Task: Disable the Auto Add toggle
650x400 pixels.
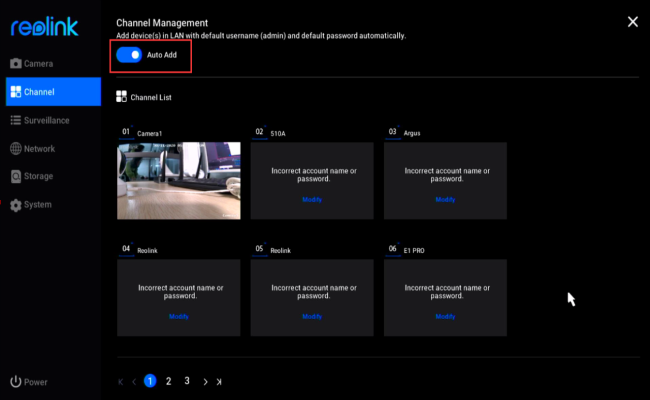Action: 129,55
